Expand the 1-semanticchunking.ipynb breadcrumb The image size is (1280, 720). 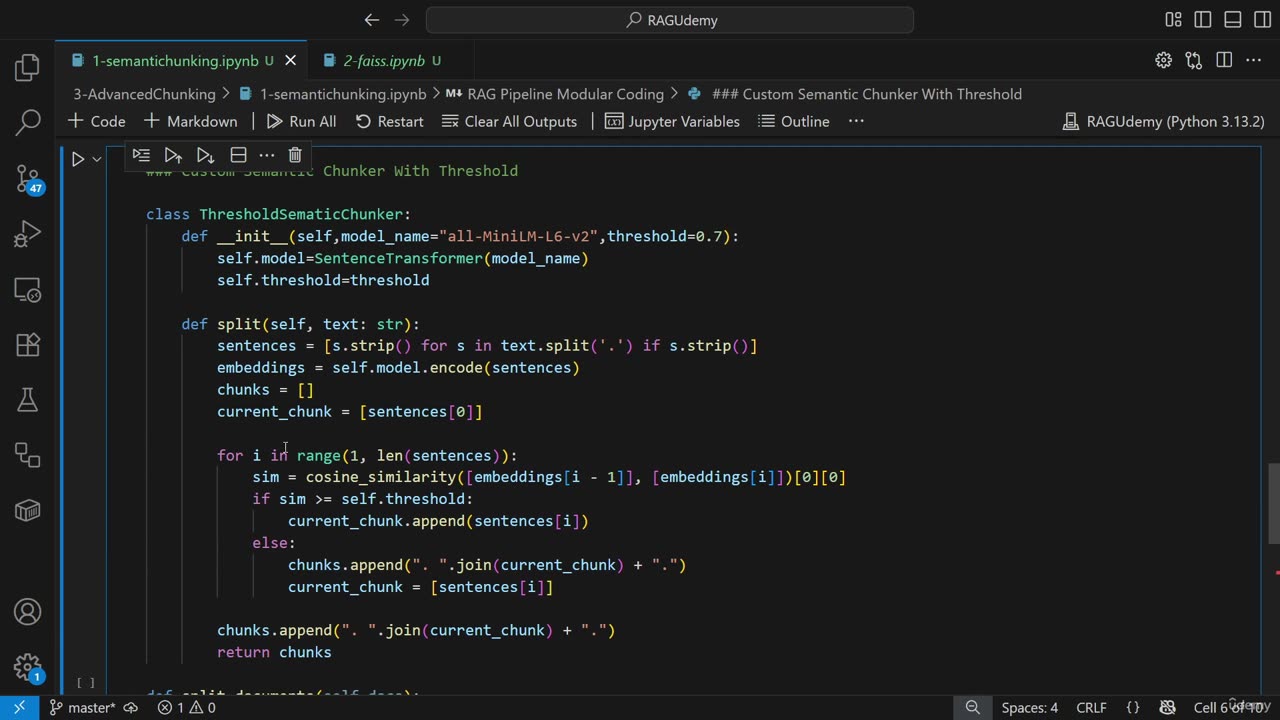(x=333, y=94)
